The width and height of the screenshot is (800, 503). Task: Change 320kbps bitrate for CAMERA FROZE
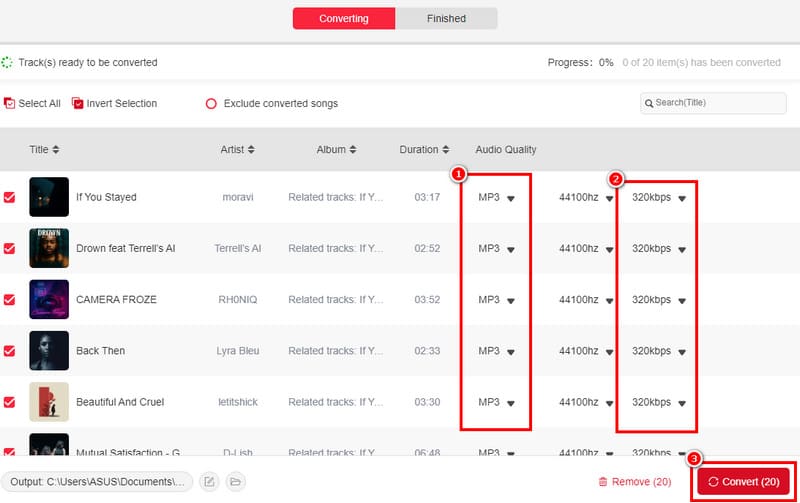tap(659, 299)
